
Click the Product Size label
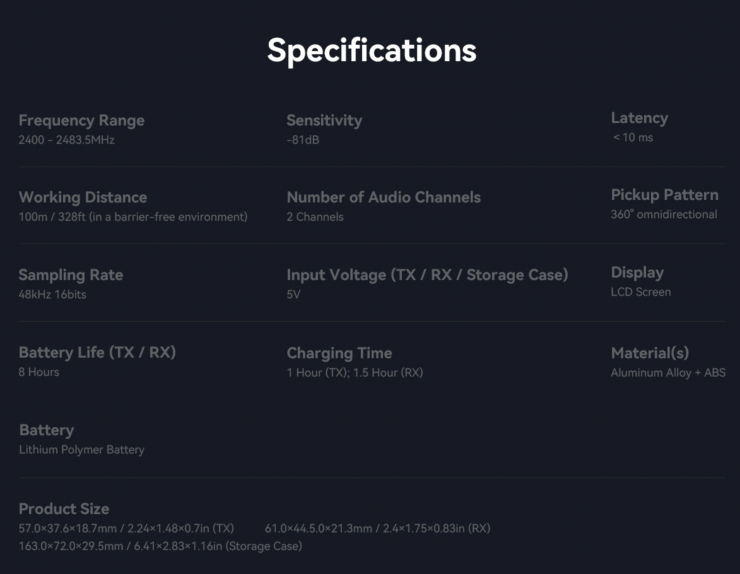64,508
